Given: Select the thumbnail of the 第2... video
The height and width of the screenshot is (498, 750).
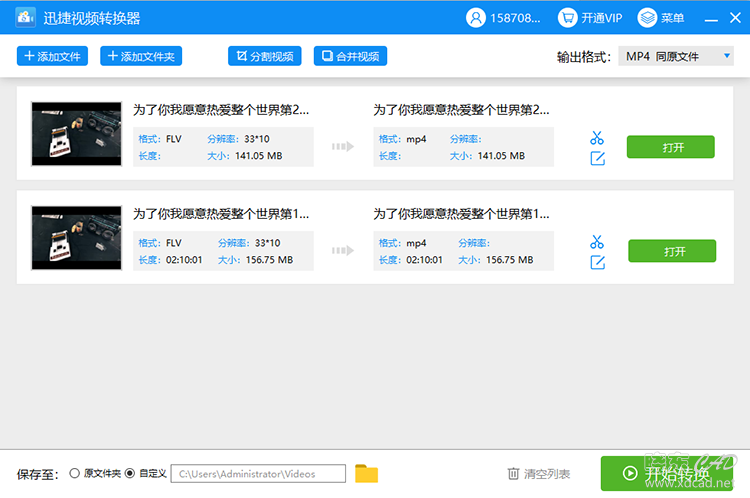Looking at the screenshot, I should coord(77,134).
